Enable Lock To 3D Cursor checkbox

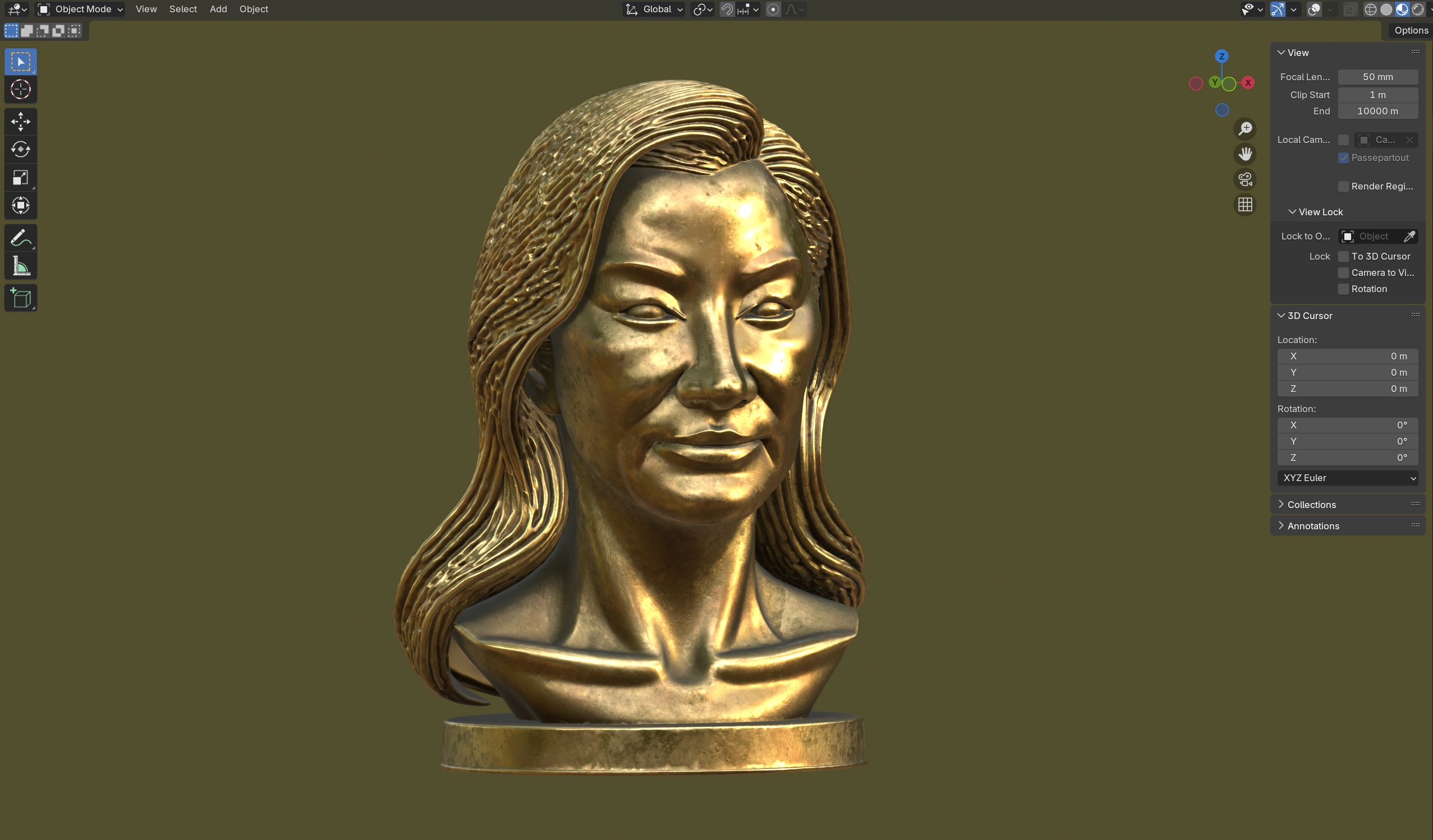1343,256
